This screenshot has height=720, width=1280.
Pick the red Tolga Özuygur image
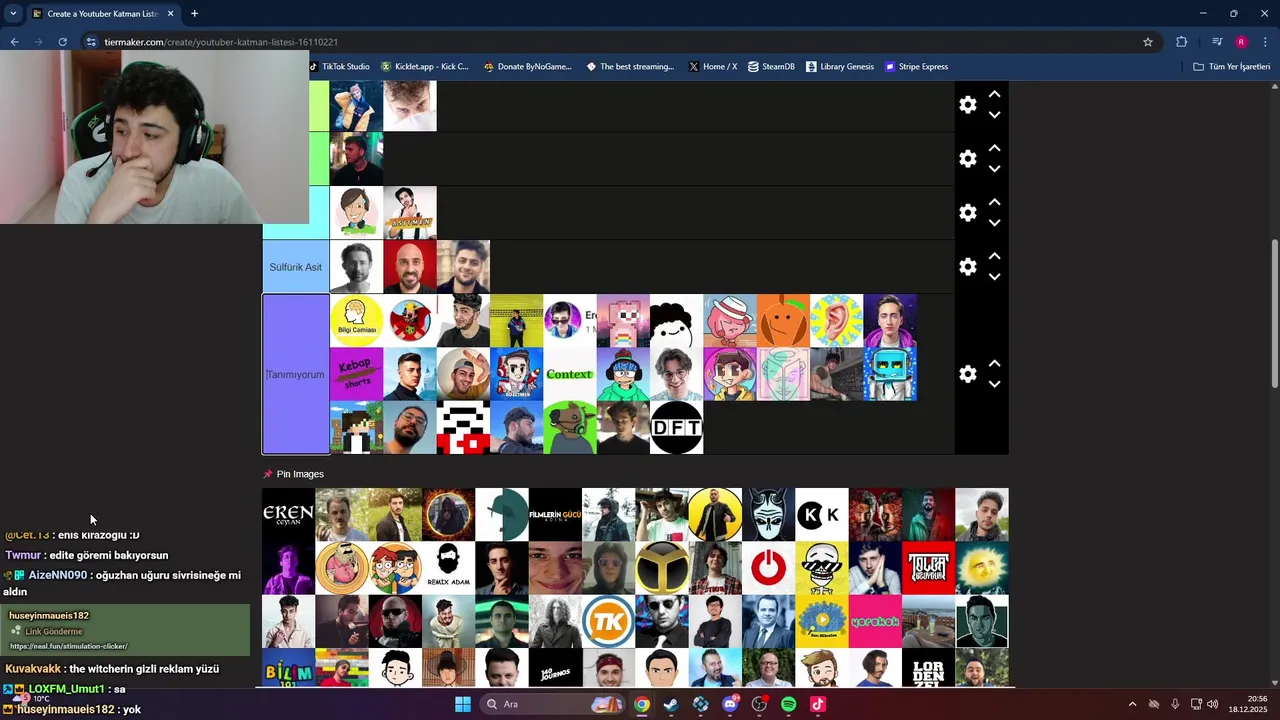[928, 568]
